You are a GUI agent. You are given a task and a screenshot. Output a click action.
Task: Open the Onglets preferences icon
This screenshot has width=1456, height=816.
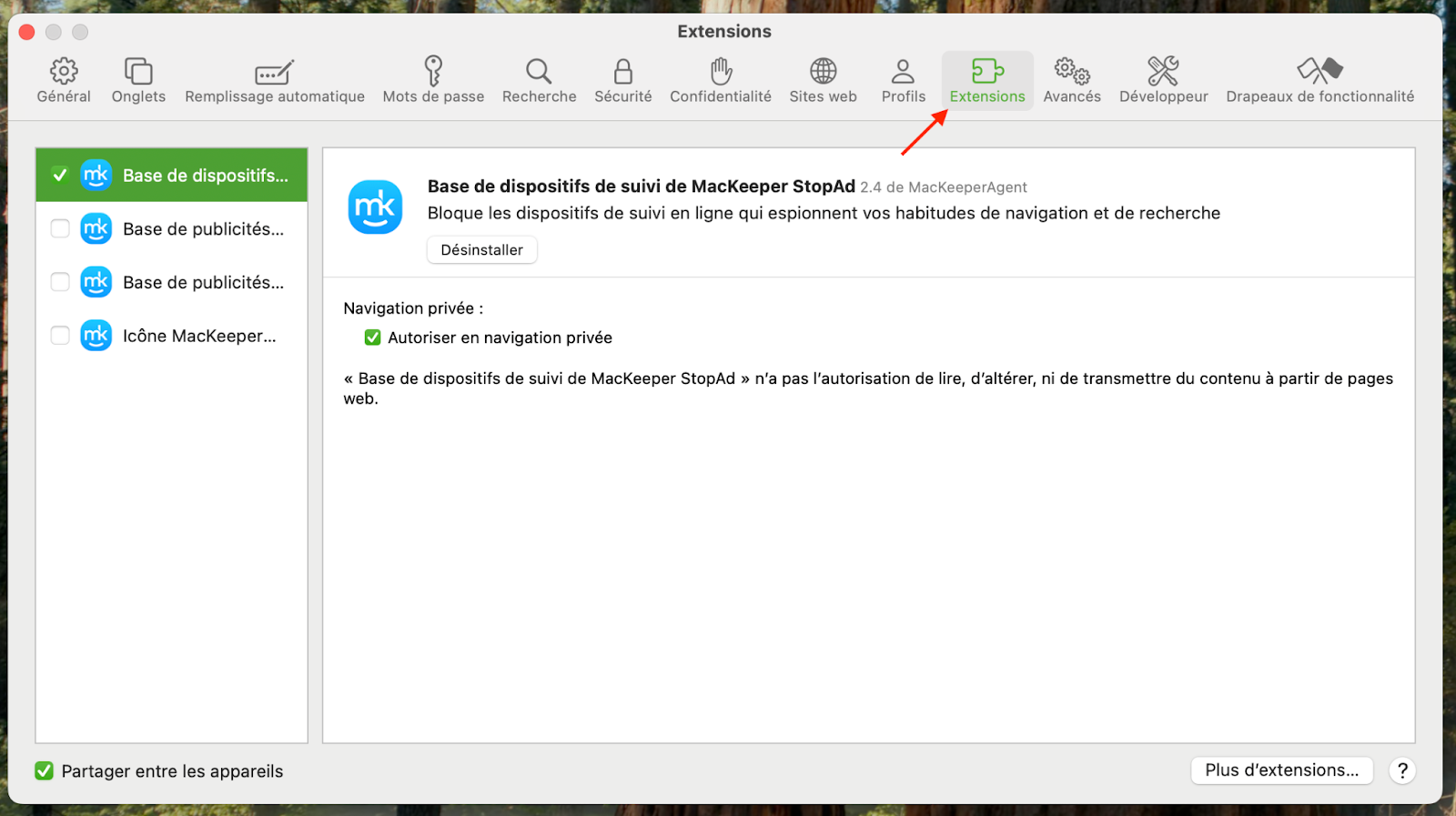point(138,71)
